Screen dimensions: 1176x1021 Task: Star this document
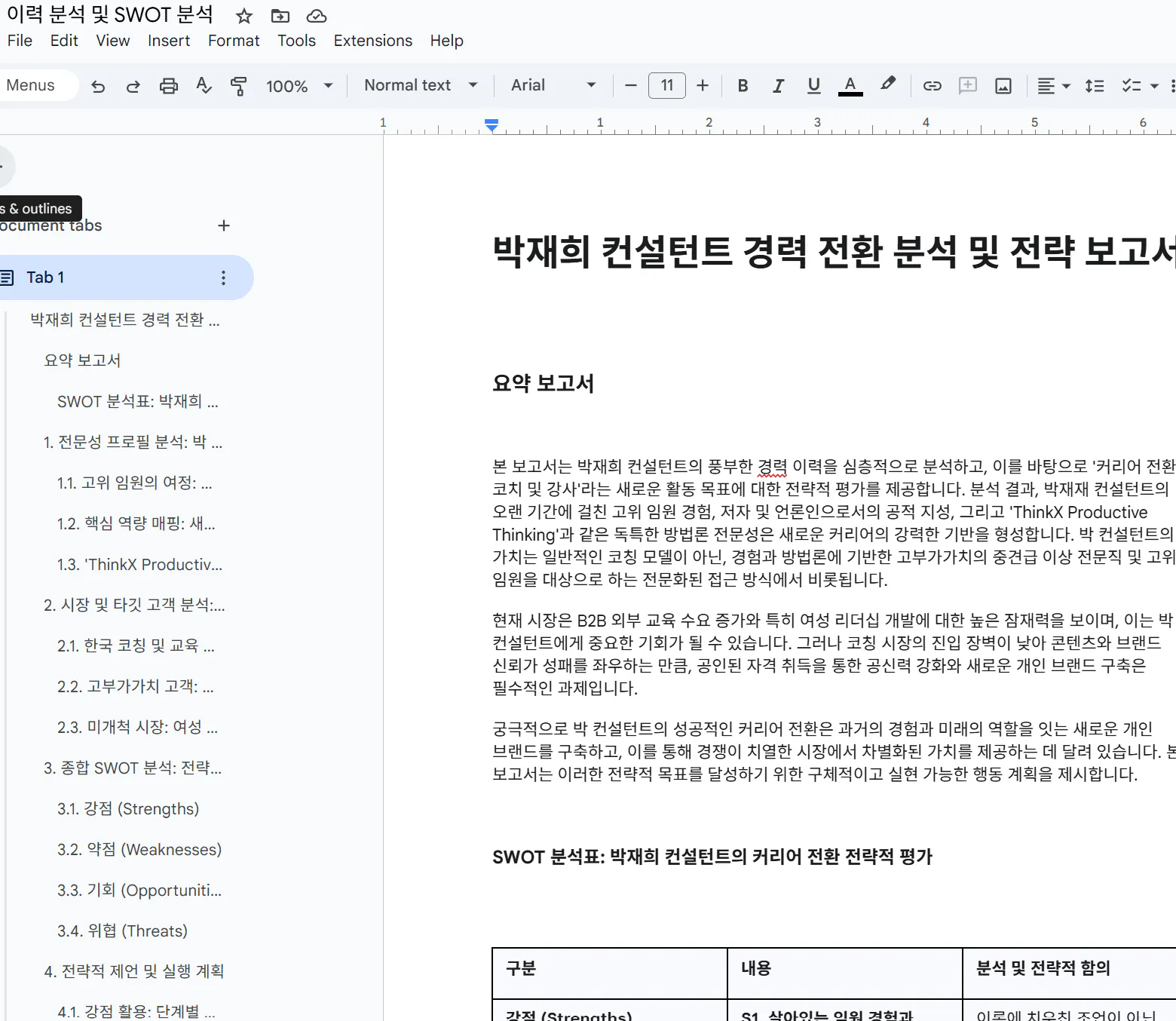(x=243, y=15)
